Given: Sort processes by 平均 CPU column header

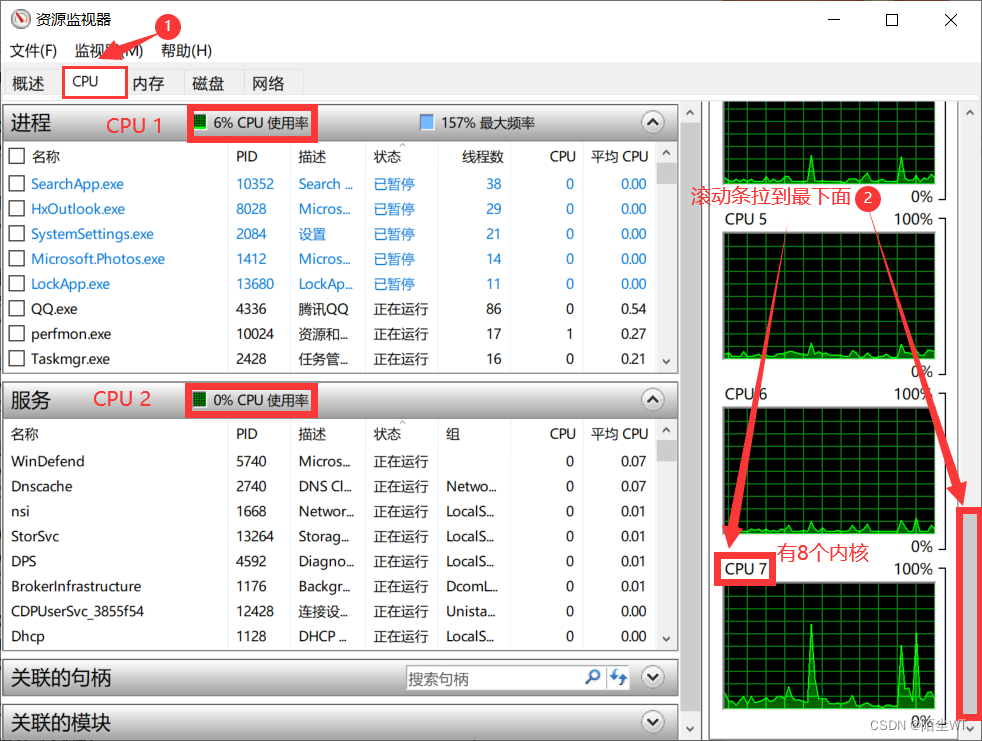Looking at the screenshot, I should click(x=619, y=157).
